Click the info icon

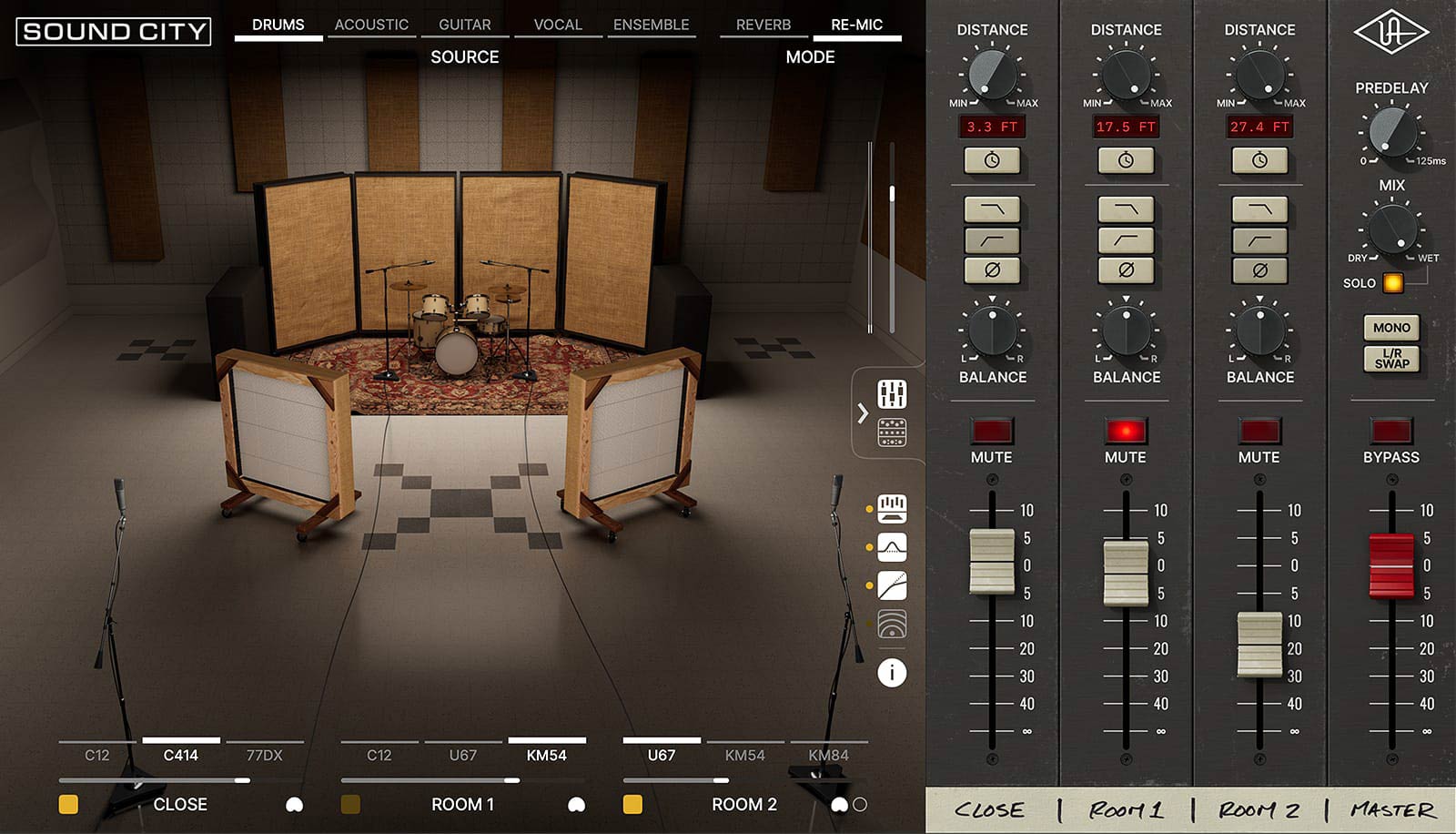(892, 673)
